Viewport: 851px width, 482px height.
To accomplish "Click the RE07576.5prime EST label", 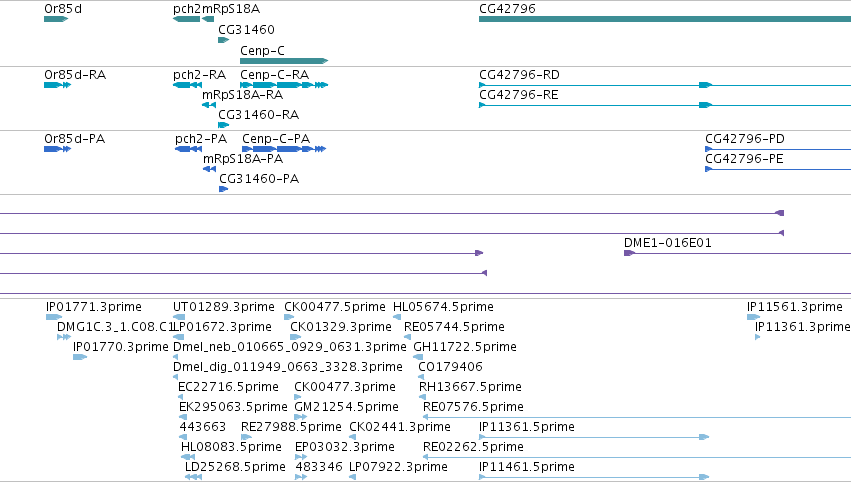I will click(x=473, y=407).
